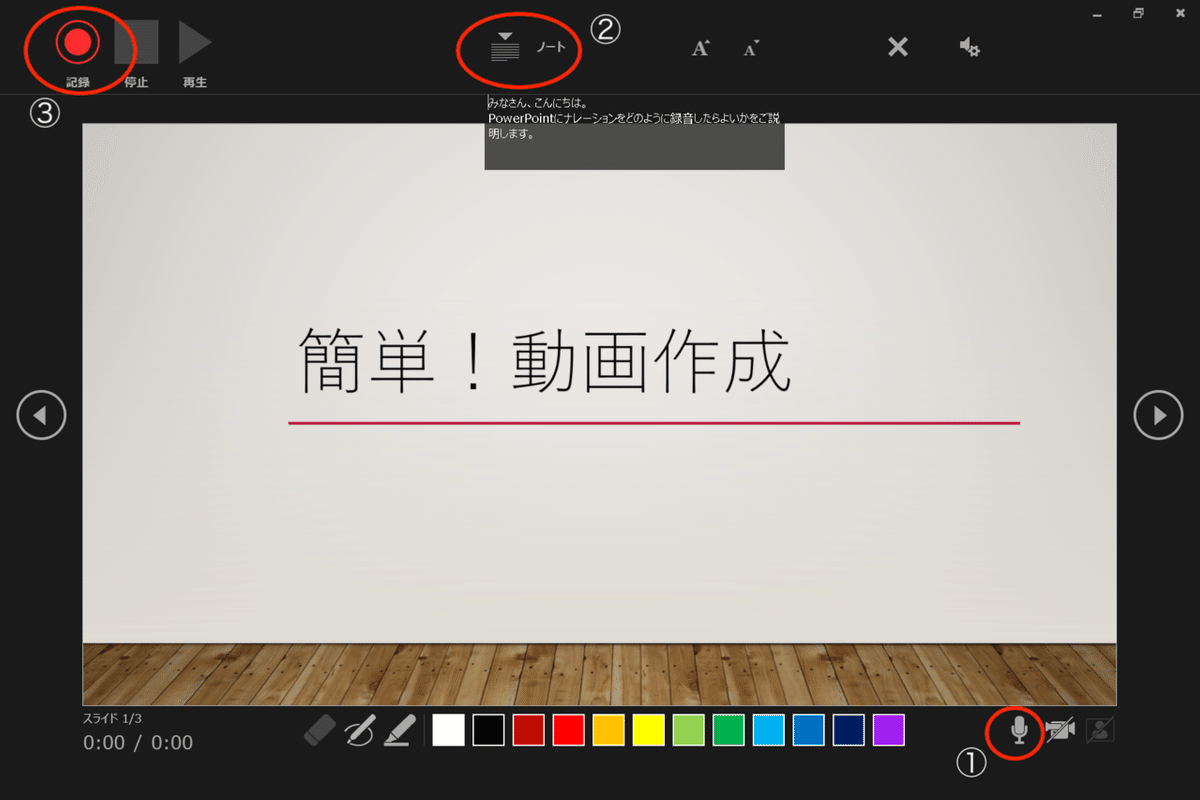This screenshot has height=800, width=1200.
Task: Advance to the next slide arrow
Action: (x=1158, y=414)
